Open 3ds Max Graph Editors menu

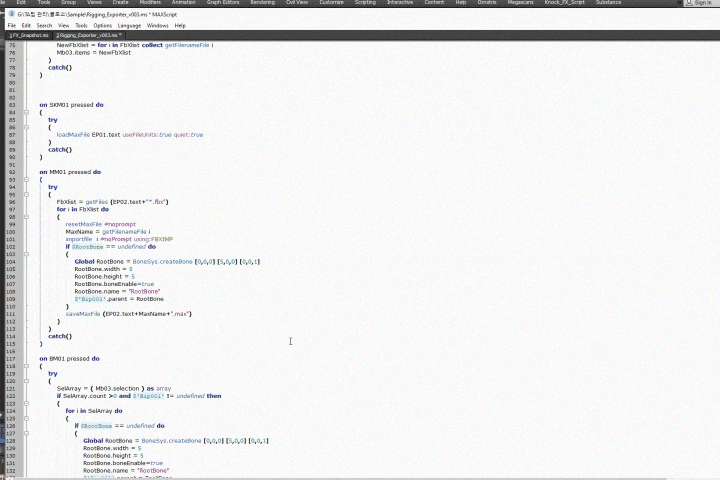pyautogui.click(x=223, y=2)
